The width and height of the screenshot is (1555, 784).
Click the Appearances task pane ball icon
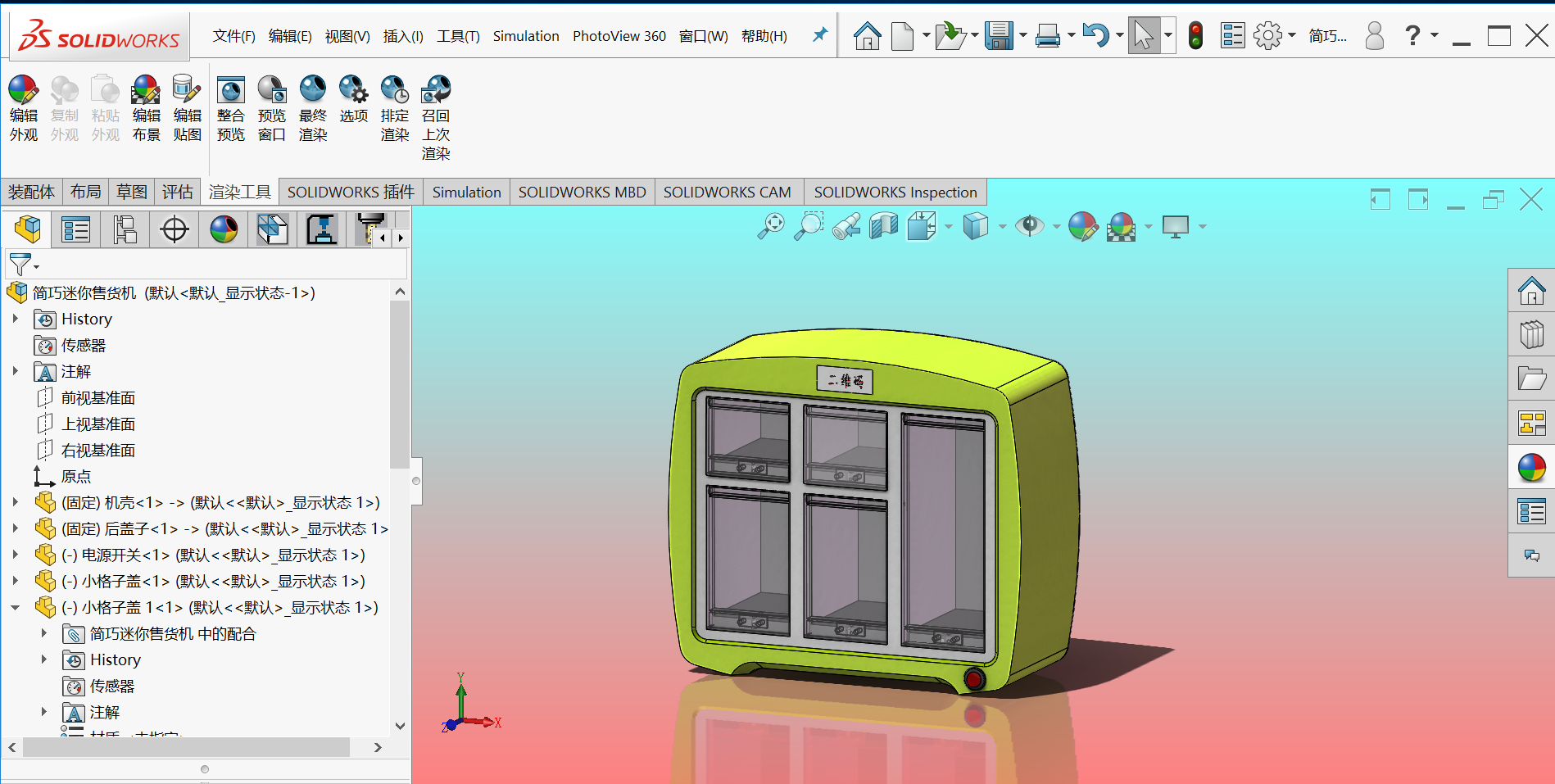[1531, 468]
